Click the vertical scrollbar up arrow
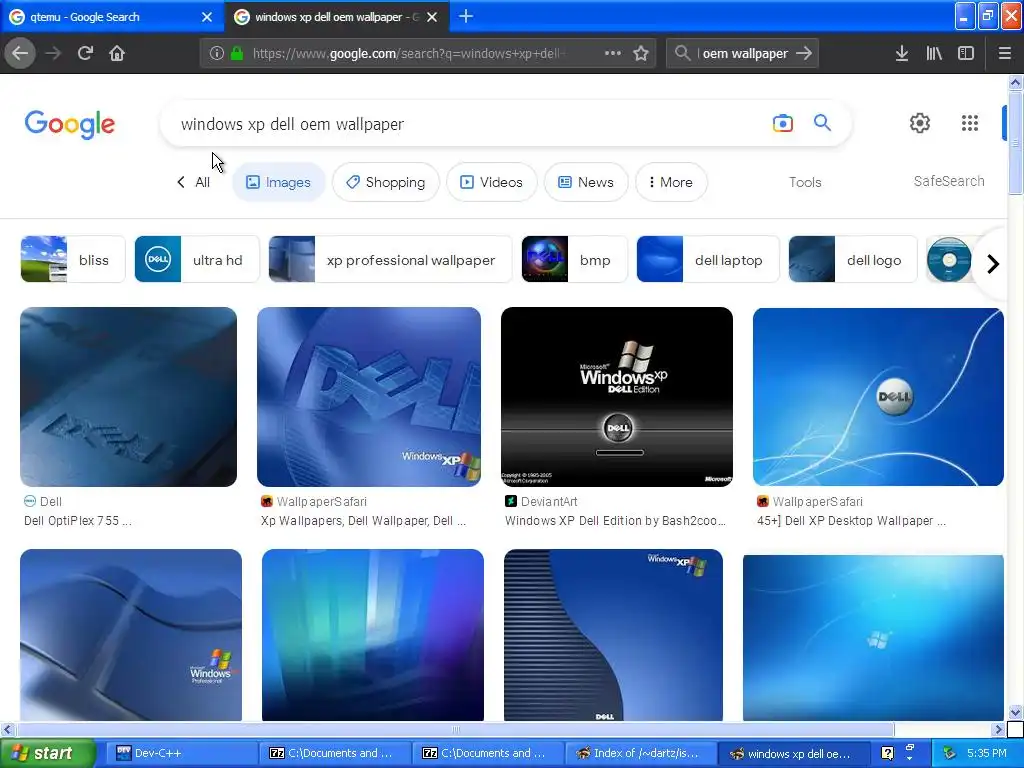The height and width of the screenshot is (768, 1024). tap(1015, 82)
